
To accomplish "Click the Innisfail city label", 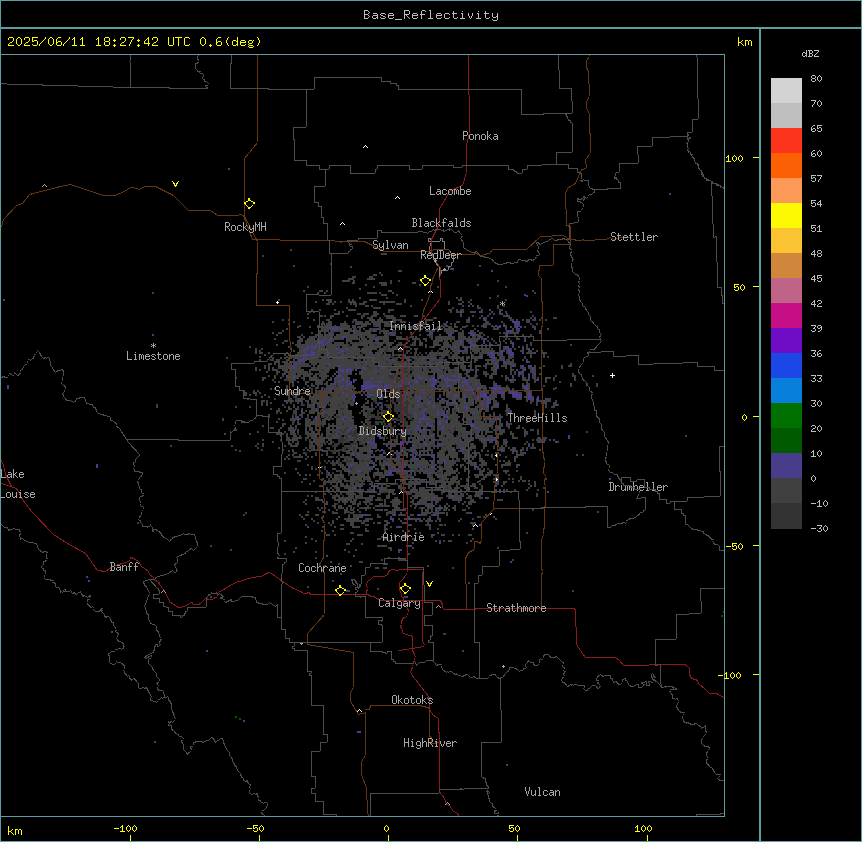I will tap(416, 326).
